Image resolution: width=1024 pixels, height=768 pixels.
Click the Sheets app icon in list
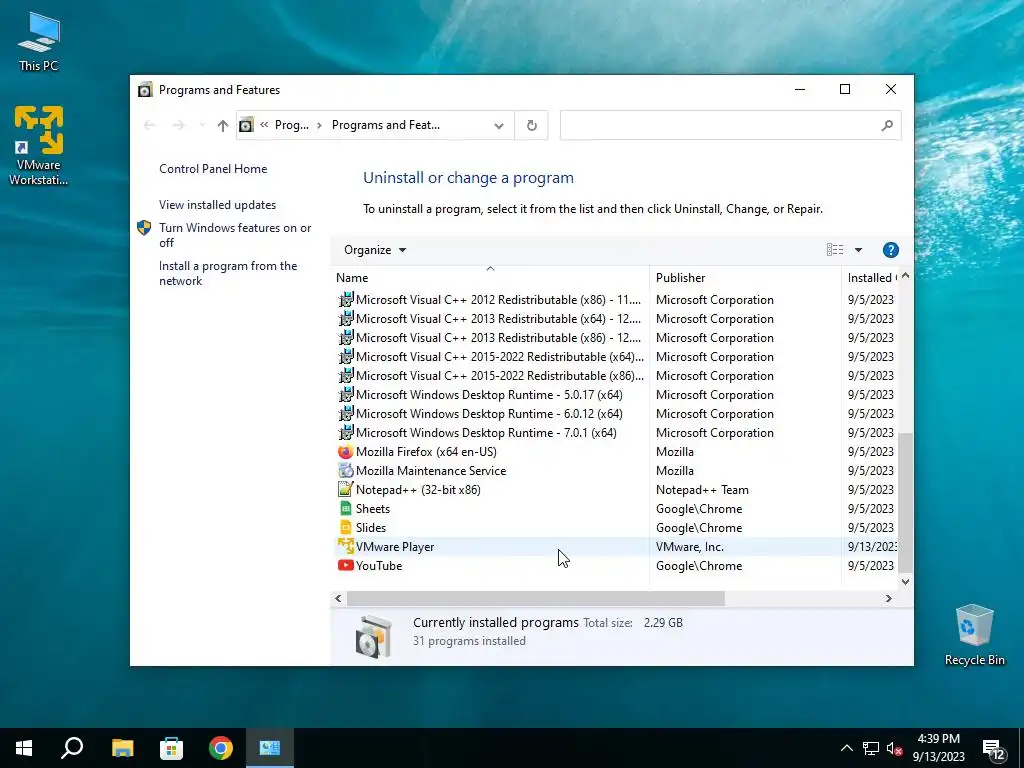point(345,508)
